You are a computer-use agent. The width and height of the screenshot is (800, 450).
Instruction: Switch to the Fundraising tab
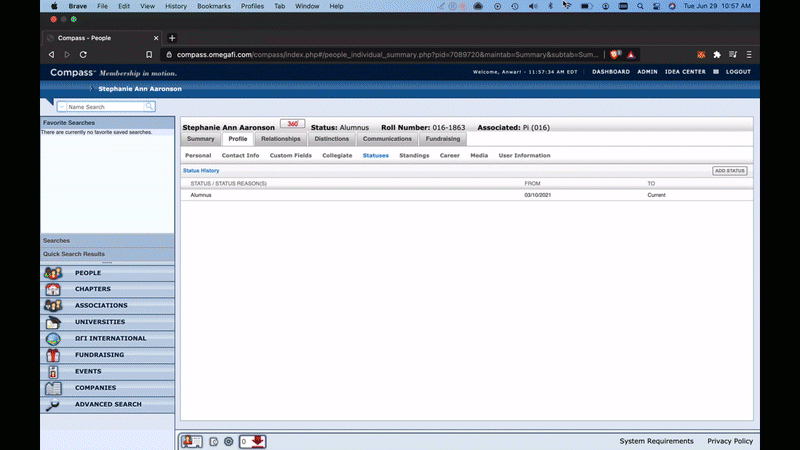pyautogui.click(x=443, y=139)
